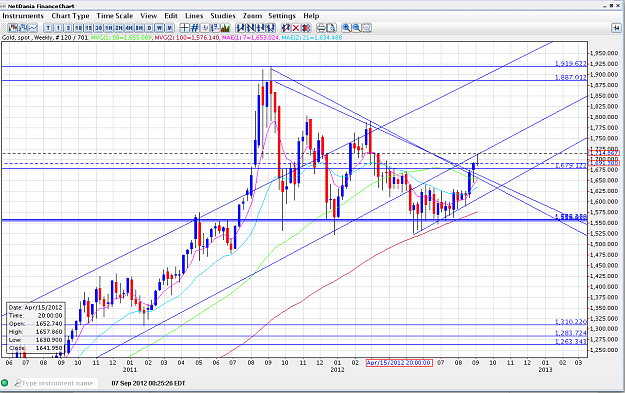625x393 pixels.
Task: Switch time scale to 4H
Action: [129, 28]
